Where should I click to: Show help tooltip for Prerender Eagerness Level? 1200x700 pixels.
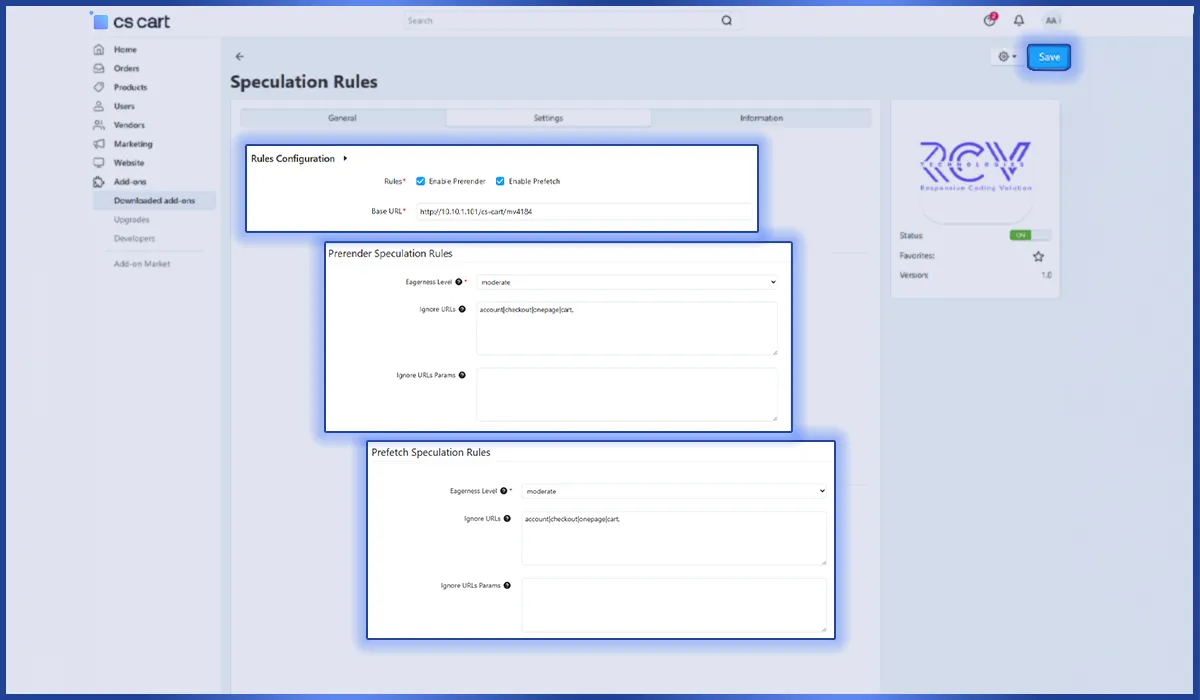(x=459, y=282)
